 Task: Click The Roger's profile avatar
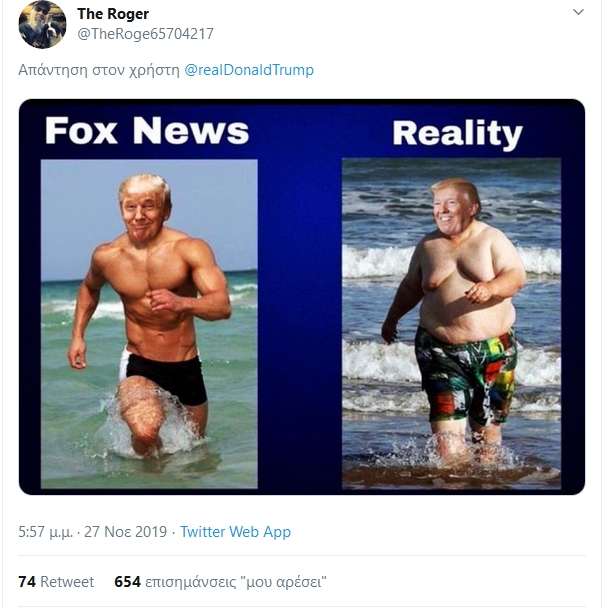point(42,24)
